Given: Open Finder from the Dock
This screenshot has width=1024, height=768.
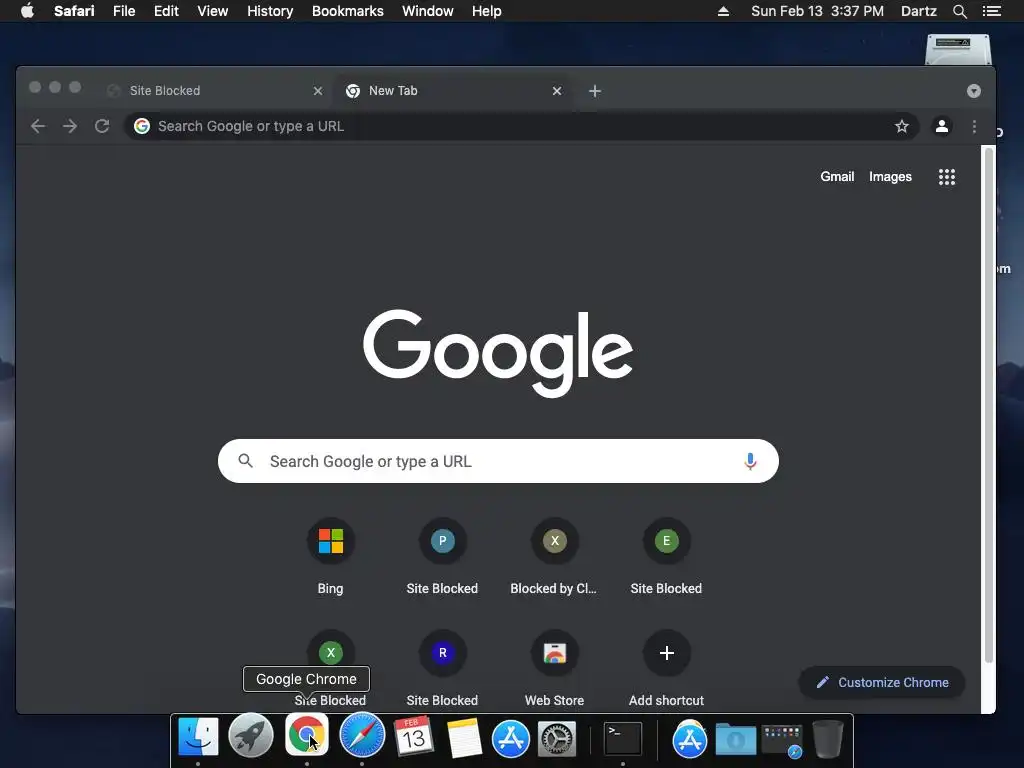Looking at the screenshot, I should pyautogui.click(x=198, y=737).
